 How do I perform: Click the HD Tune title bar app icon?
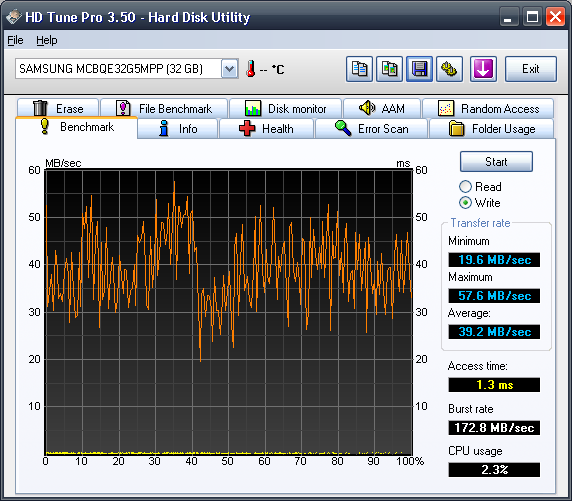14,17
